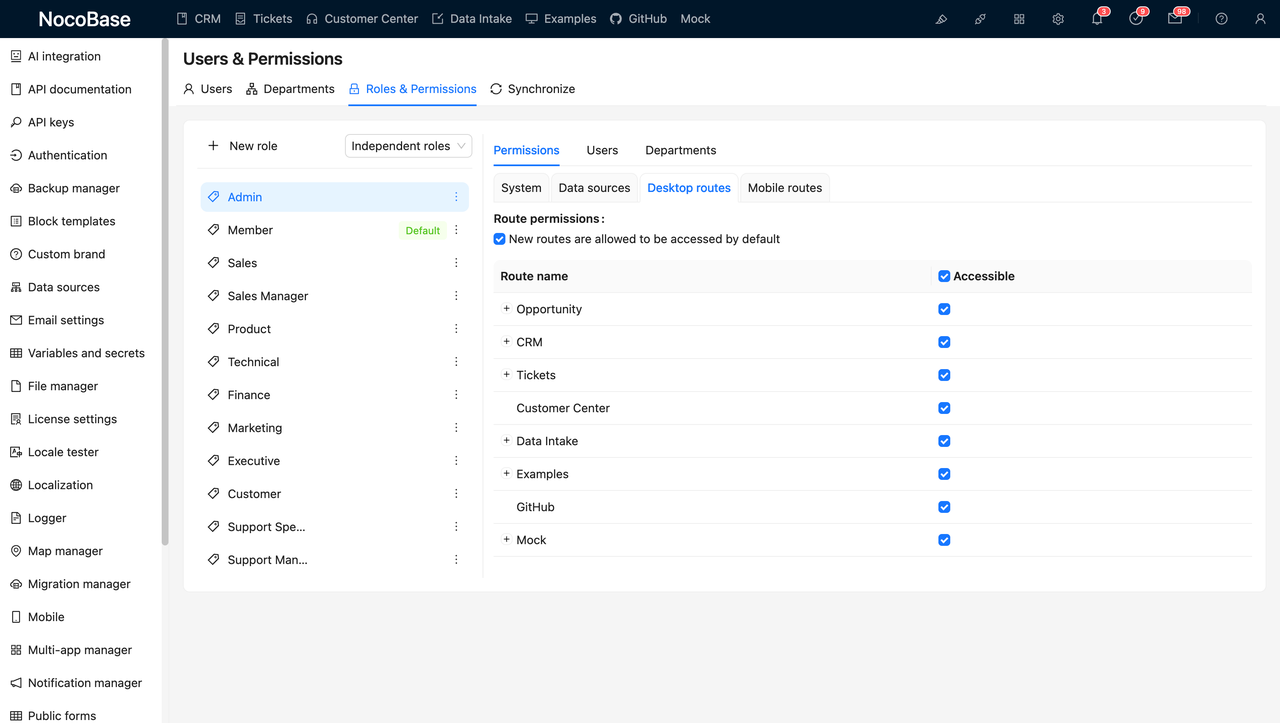Switch to the Mobile routes tab
Viewport: 1280px width, 723px height.
tap(784, 187)
